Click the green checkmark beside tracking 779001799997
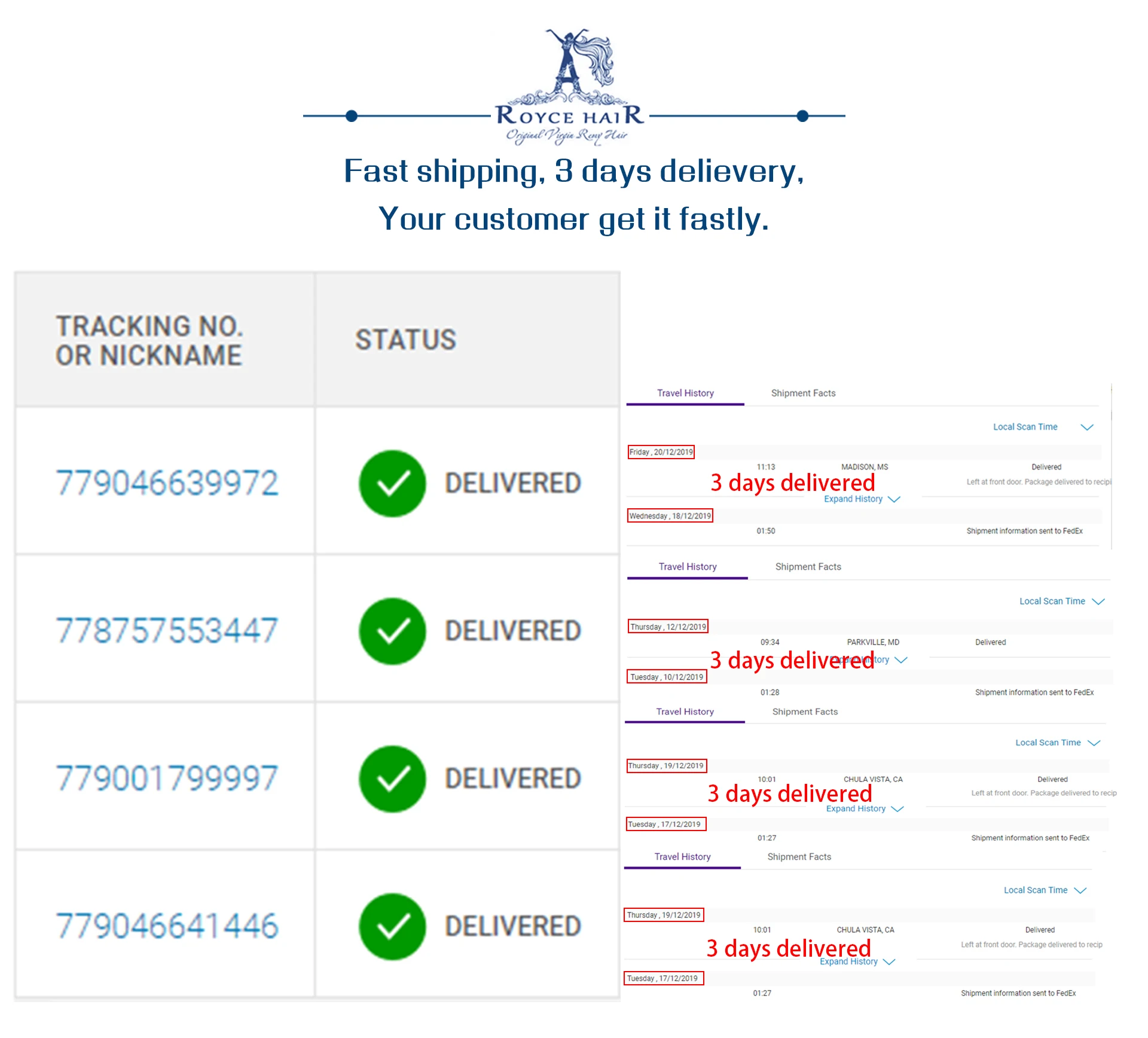This screenshot has width=1148, height=1038. [392, 778]
